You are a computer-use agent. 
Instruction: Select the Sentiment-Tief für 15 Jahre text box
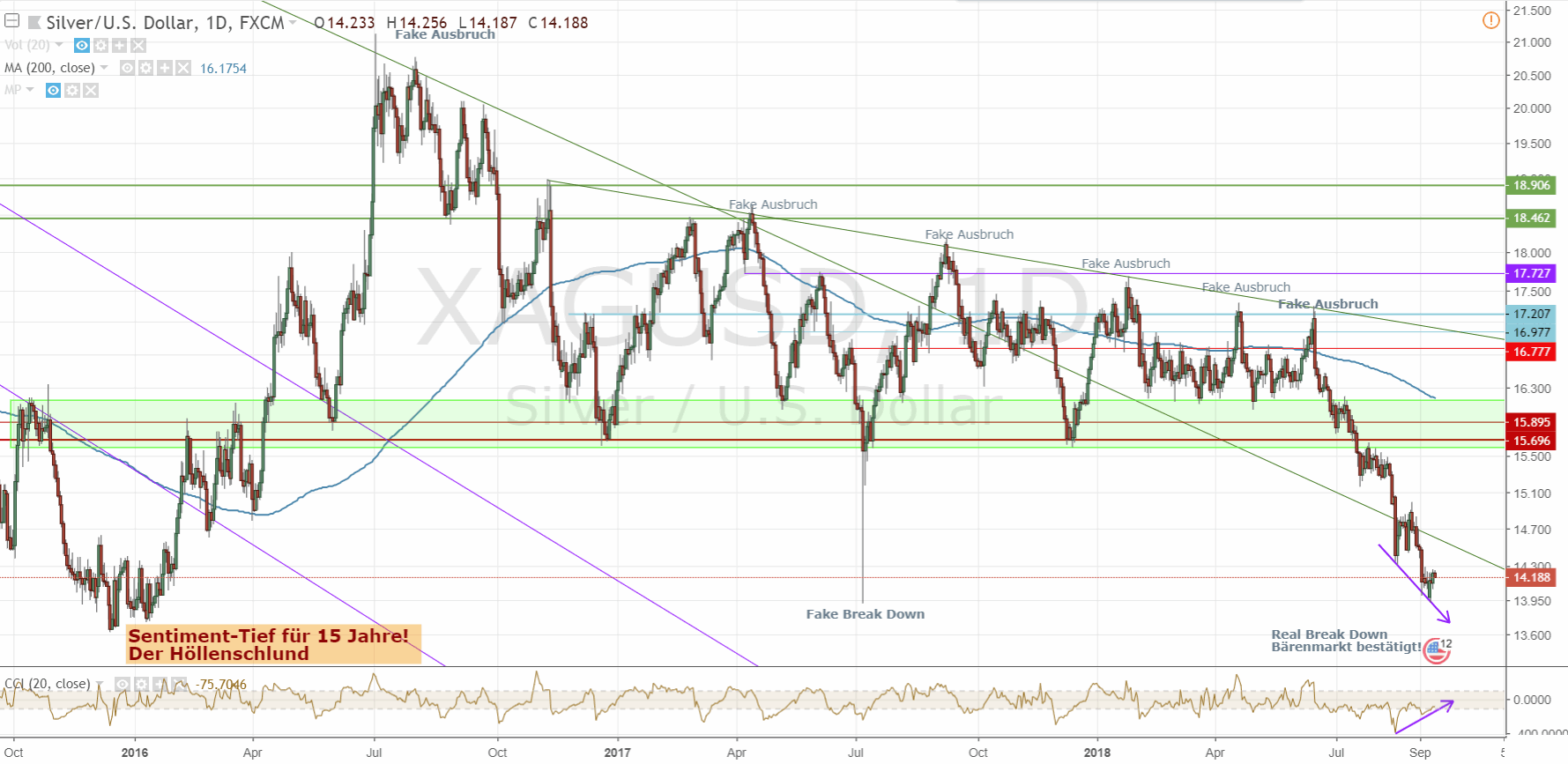(273, 644)
